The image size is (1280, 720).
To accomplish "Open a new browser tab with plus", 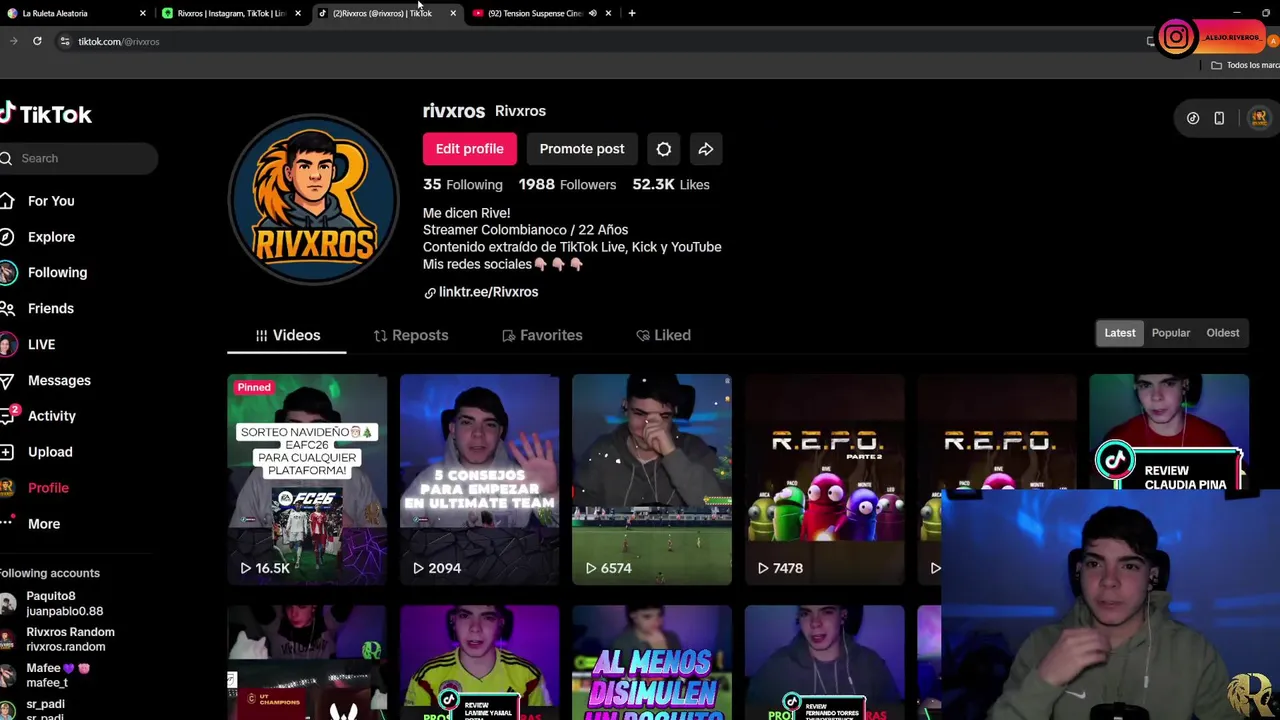I will pos(632,13).
